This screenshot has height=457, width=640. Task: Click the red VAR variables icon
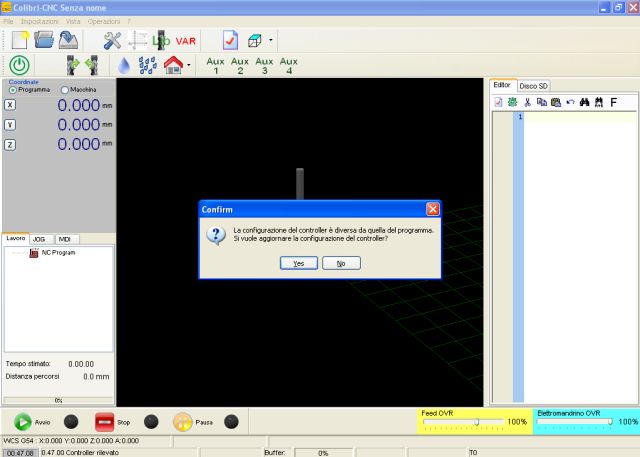186,41
